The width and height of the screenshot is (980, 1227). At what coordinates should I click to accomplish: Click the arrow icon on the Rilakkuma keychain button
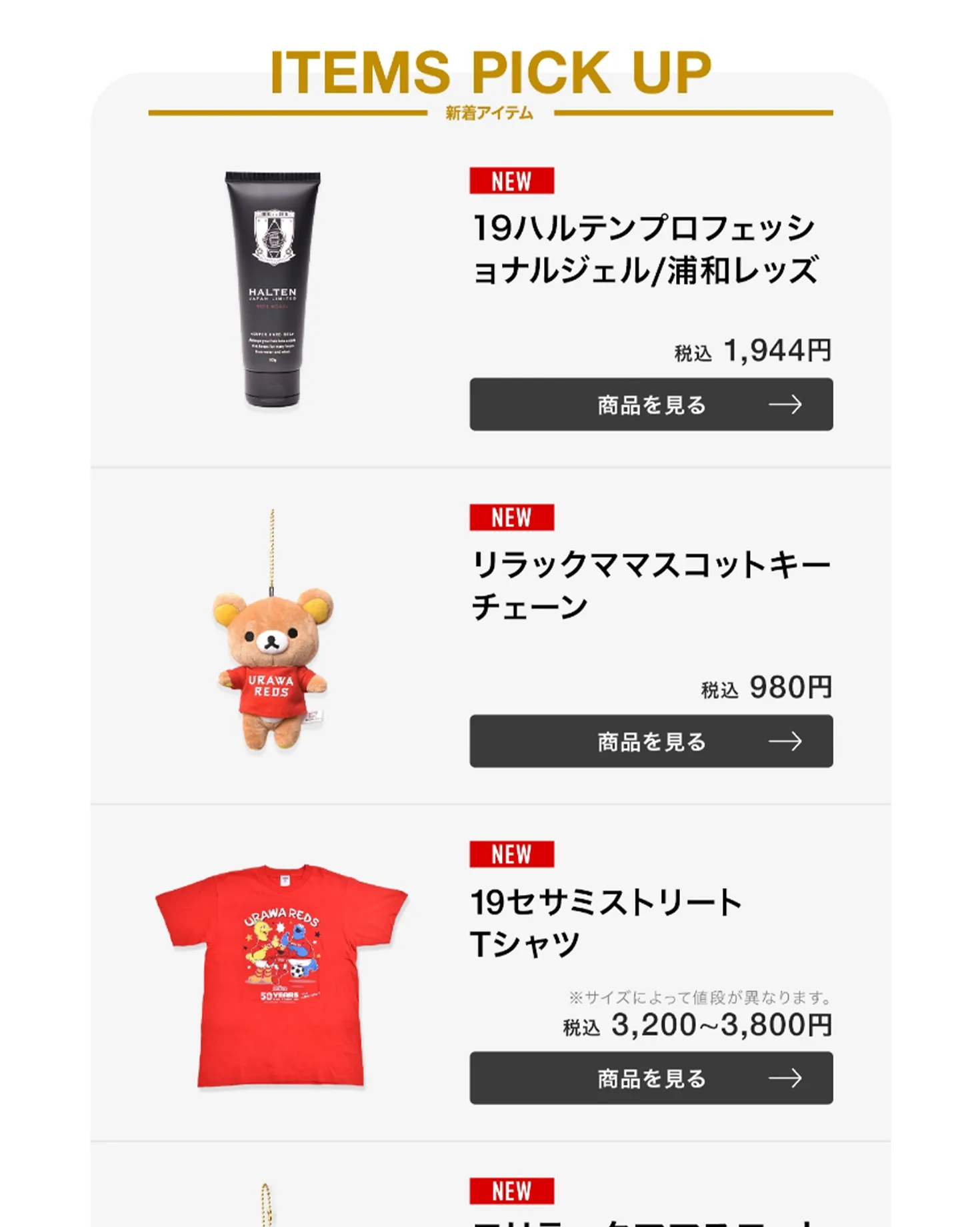point(785,741)
